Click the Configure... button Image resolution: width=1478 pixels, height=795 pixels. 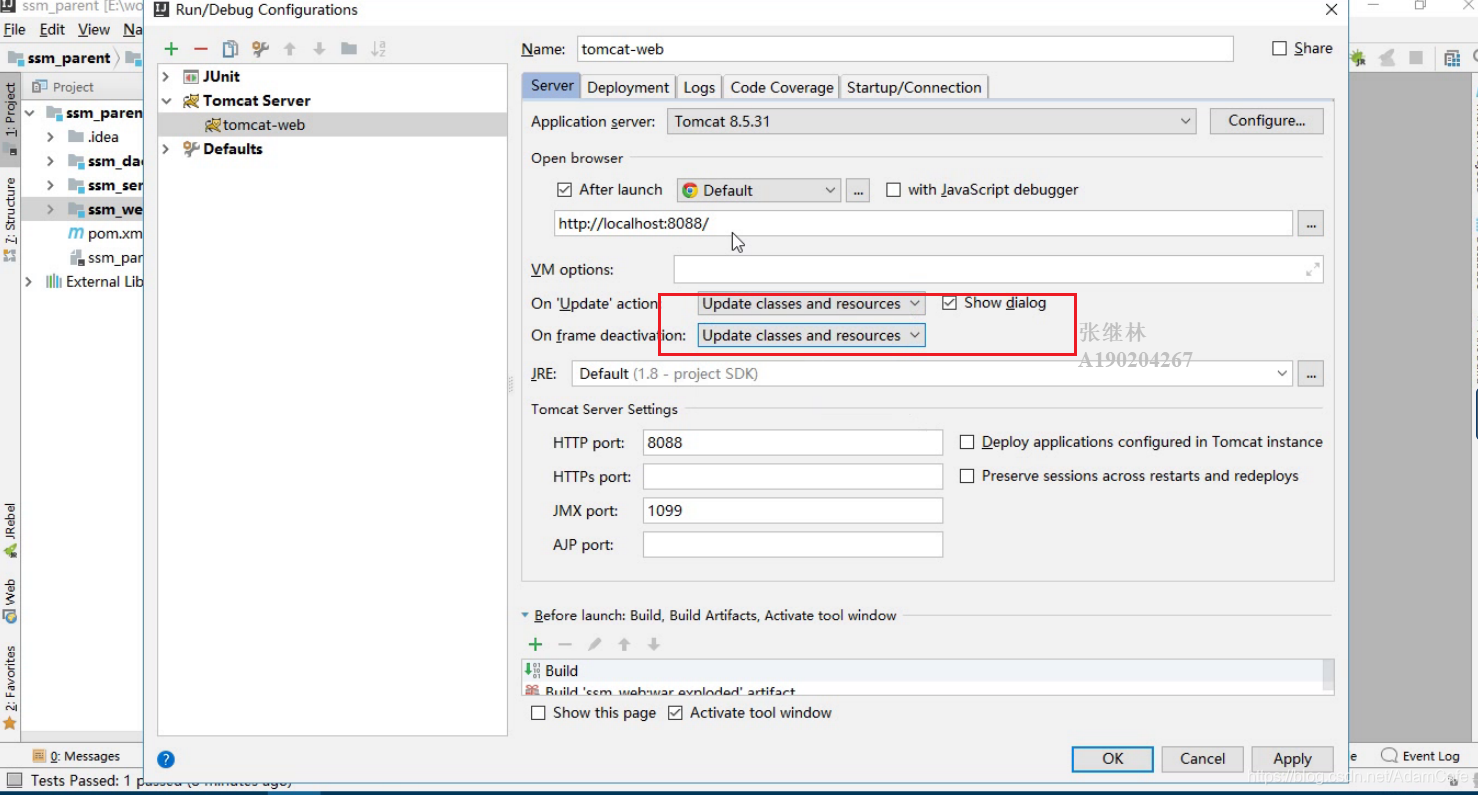coord(1267,121)
